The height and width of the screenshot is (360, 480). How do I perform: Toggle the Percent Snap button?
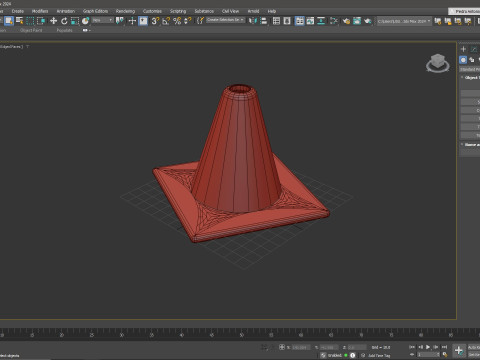(177, 21)
